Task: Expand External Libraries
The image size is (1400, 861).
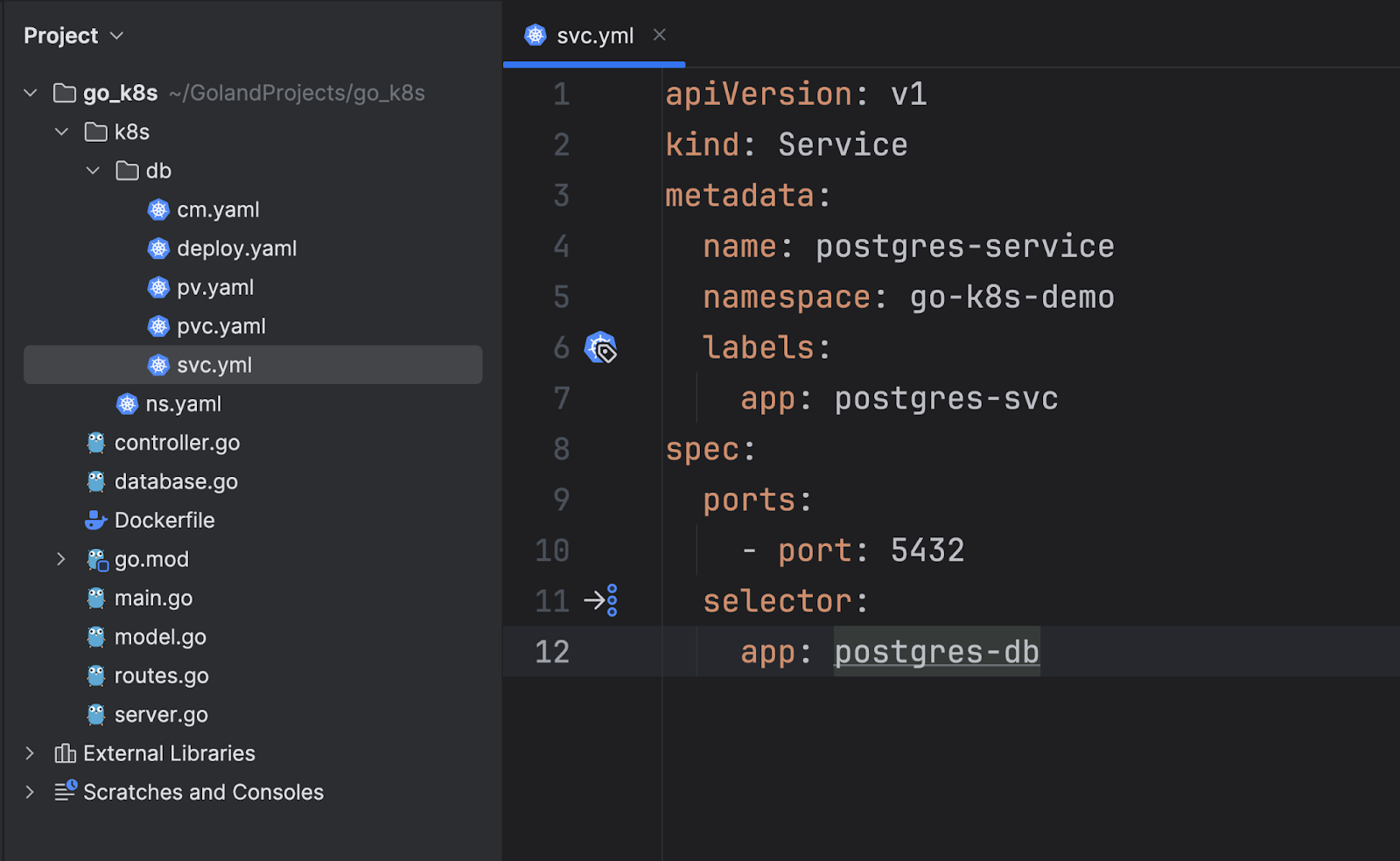Action: pyautogui.click(x=31, y=753)
